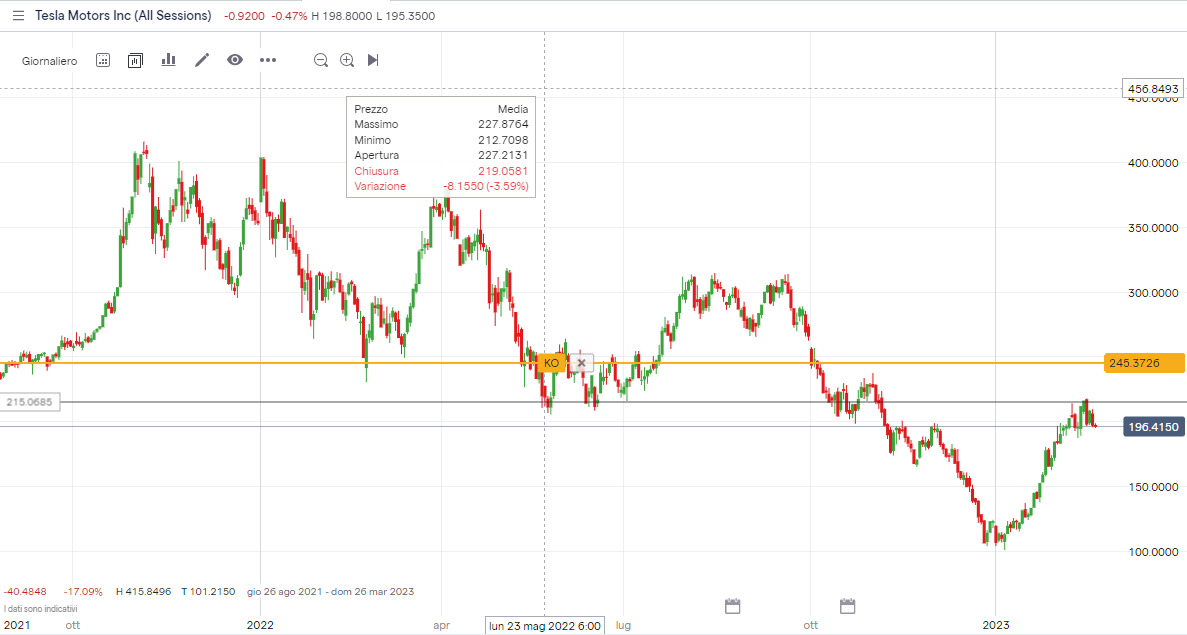
Task: Click the Media header in the tooltip
Action: (x=513, y=109)
